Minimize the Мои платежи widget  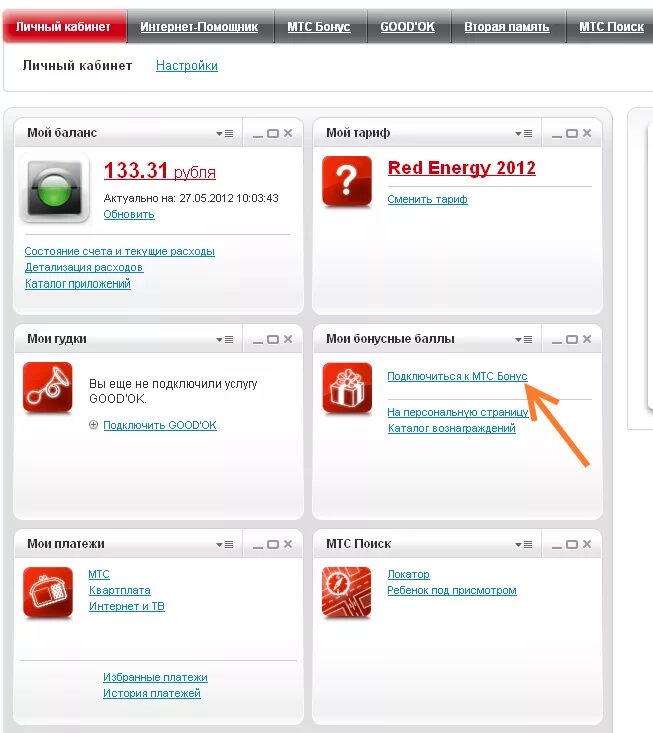pyautogui.click(x=258, y=545)
